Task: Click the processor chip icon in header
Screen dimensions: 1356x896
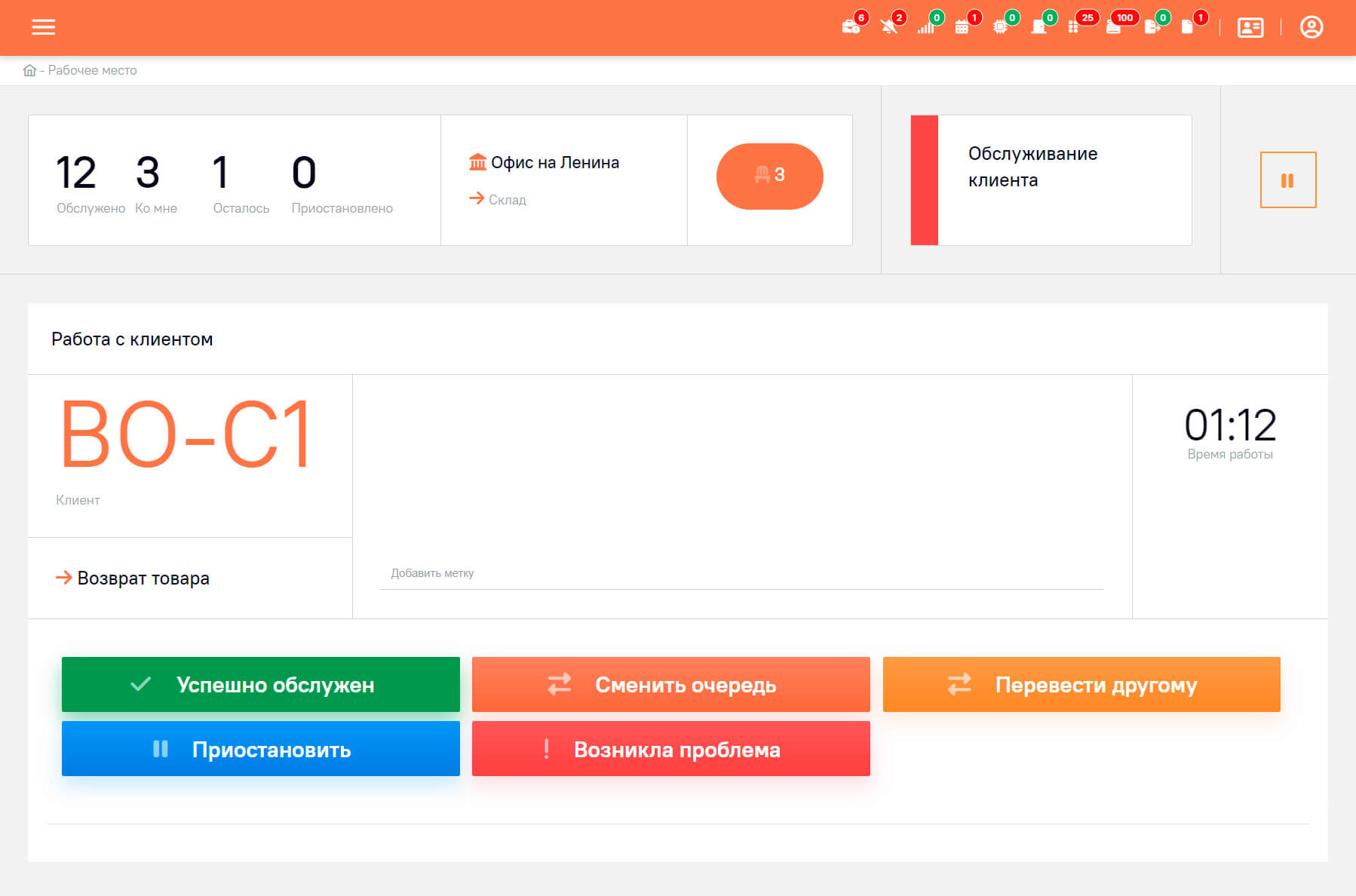Action: click(1000, 27)
